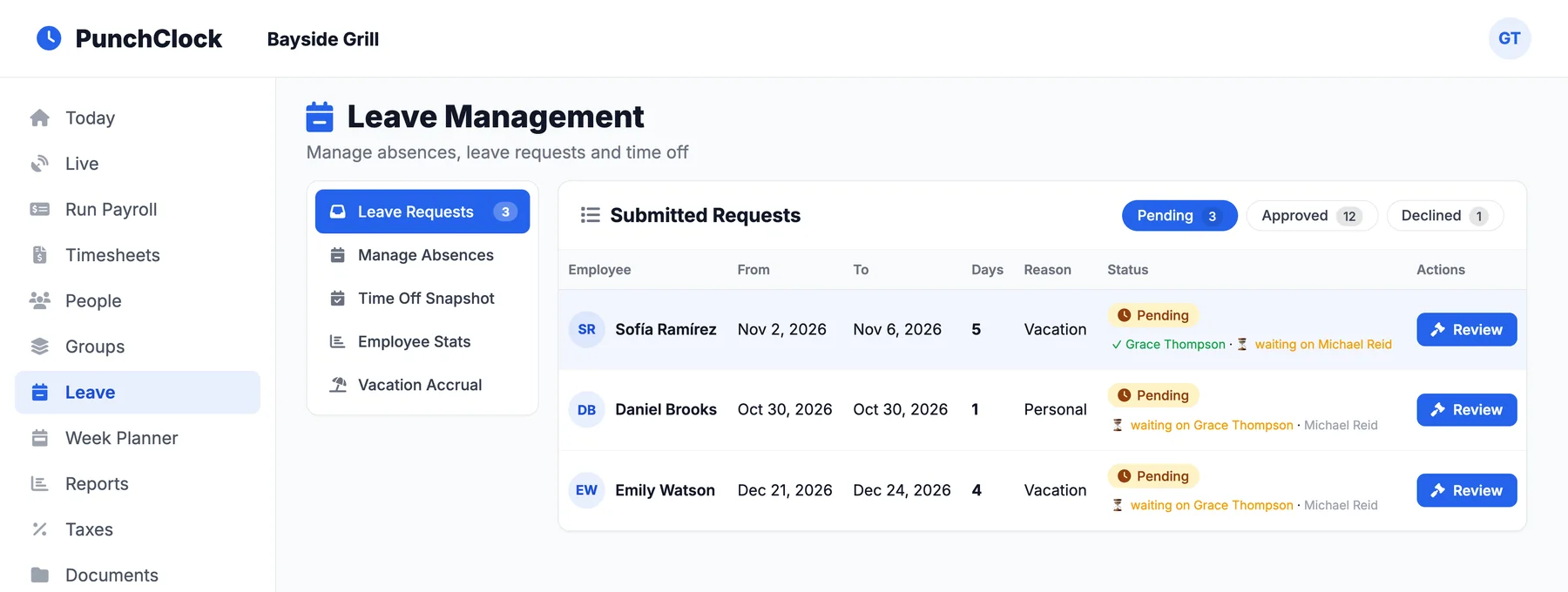Click the Days column header
The height and width of the screenshot is (592, 1568).
[987, 270]
